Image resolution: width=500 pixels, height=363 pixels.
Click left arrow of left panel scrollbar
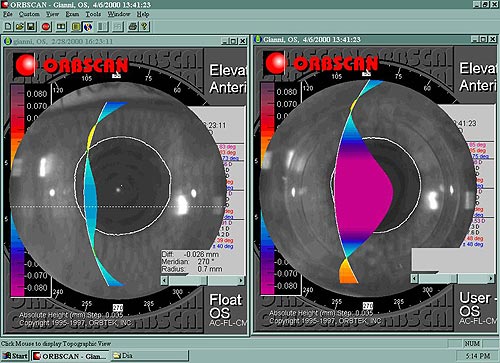click(164, 281)
